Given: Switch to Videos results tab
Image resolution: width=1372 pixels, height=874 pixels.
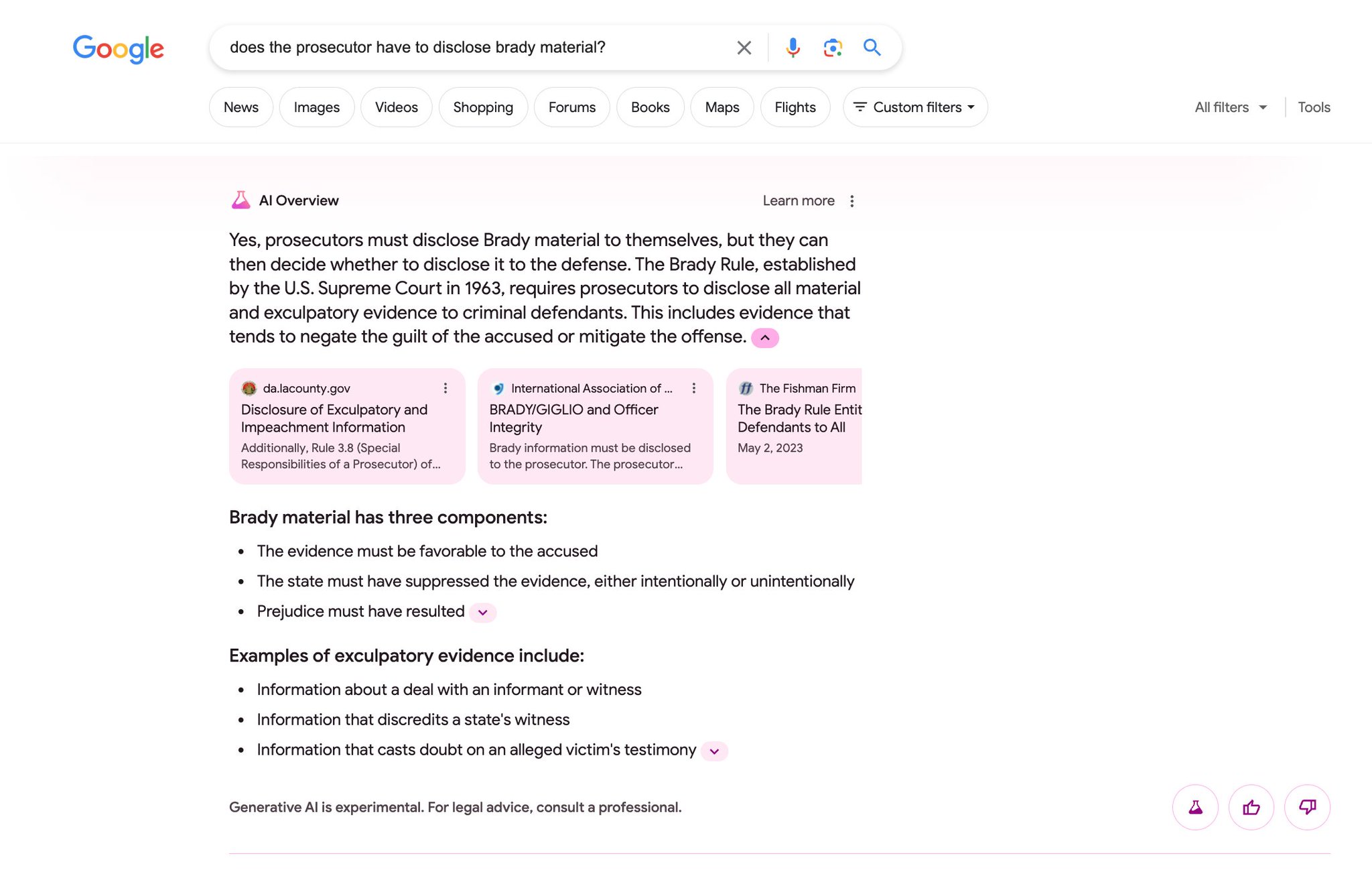Looking at the screenshot, I should coord(397,107).
